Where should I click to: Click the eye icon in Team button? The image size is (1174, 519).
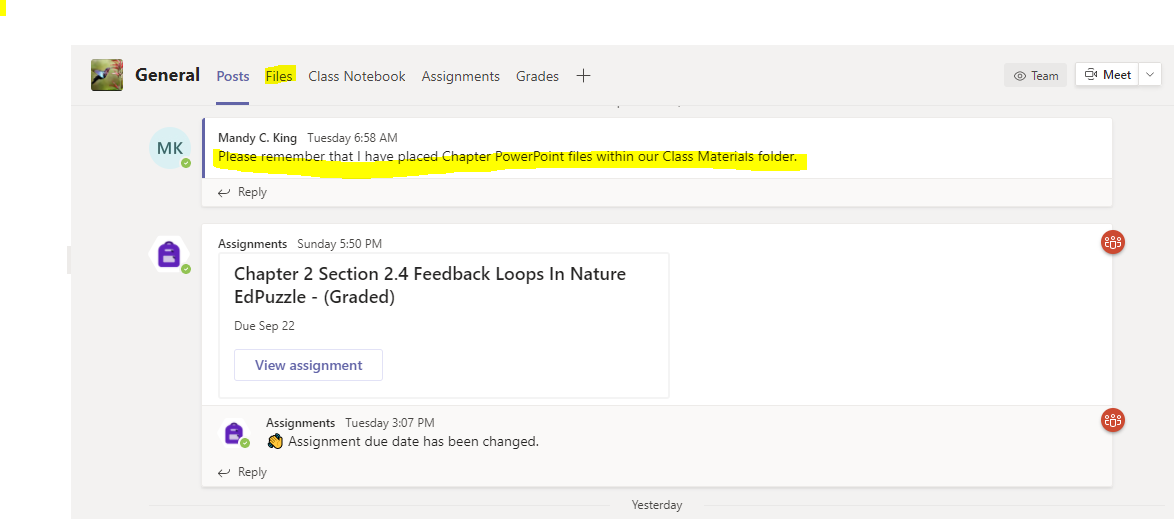(1019, 76)
